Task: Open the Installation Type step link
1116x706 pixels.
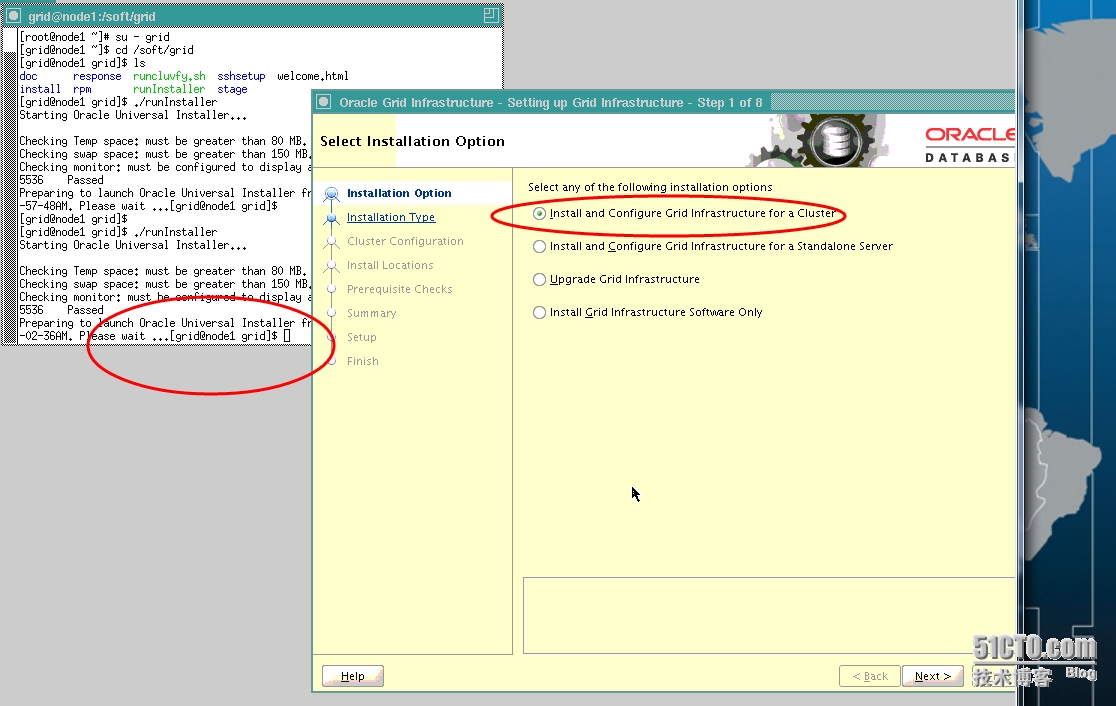Action: coord(391,217)
